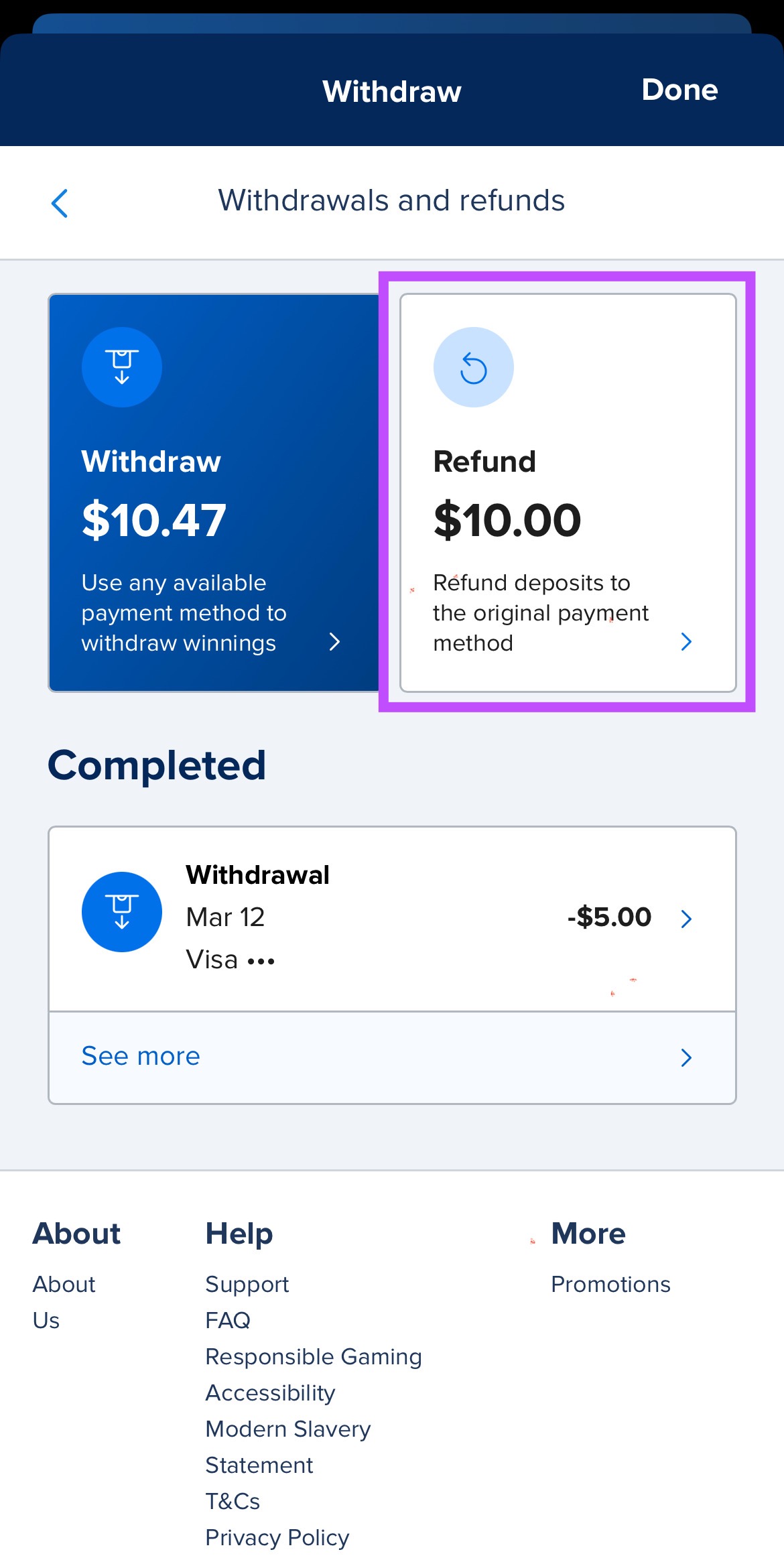This screenshot has width=784, height=1562.
Task: Expand the completed withdrawals list with See more
Action: (140, 1057)
